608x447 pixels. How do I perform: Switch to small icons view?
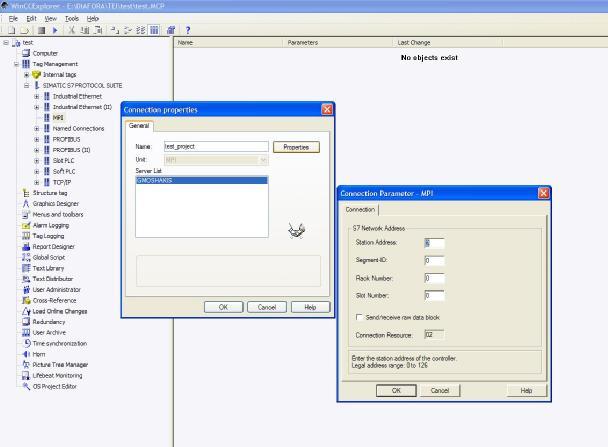[x=128, y=30]
